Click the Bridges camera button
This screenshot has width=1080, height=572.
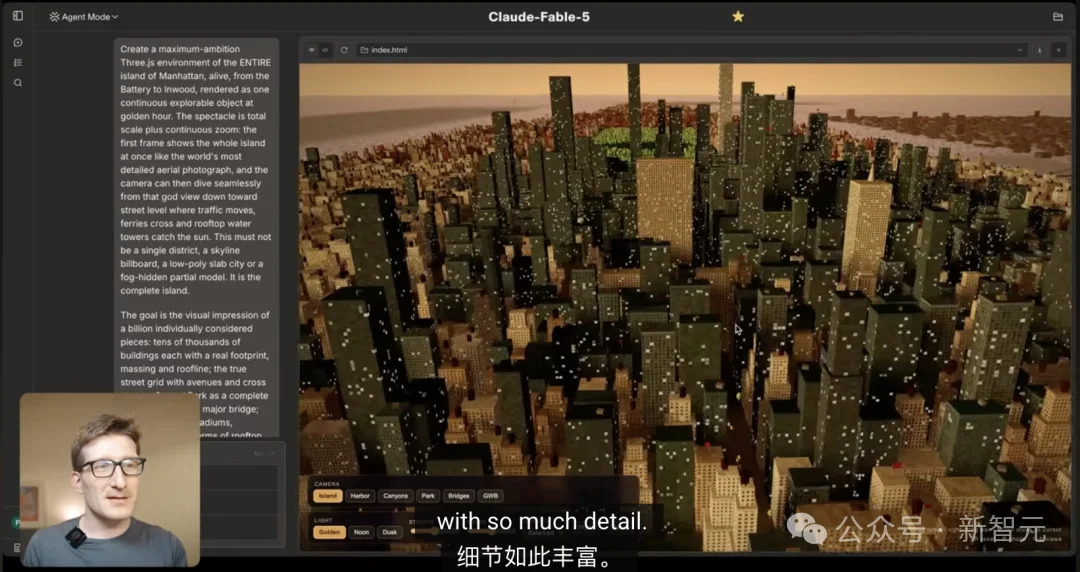point(459,496)
